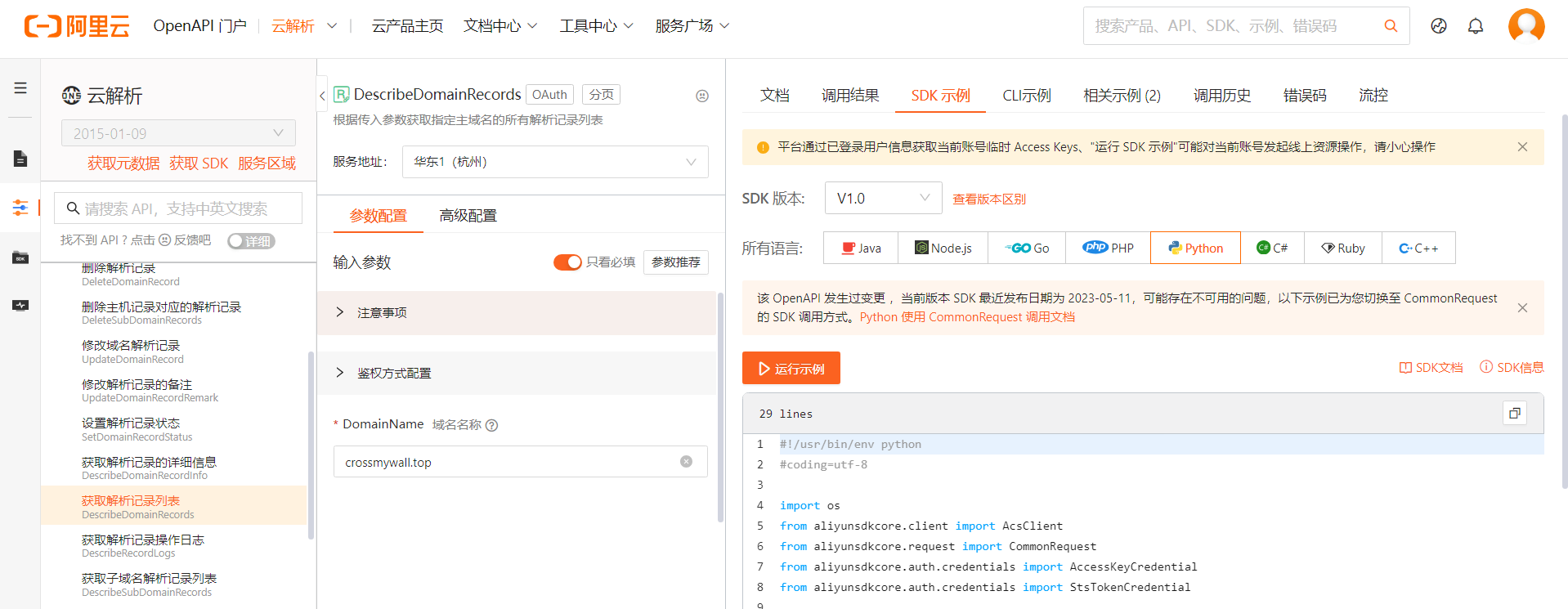The width and height of the screenshot is (1568, 609).
Task: Open the 查看版本区别 link
Action: pyautogui.click(x=989, y=199)
